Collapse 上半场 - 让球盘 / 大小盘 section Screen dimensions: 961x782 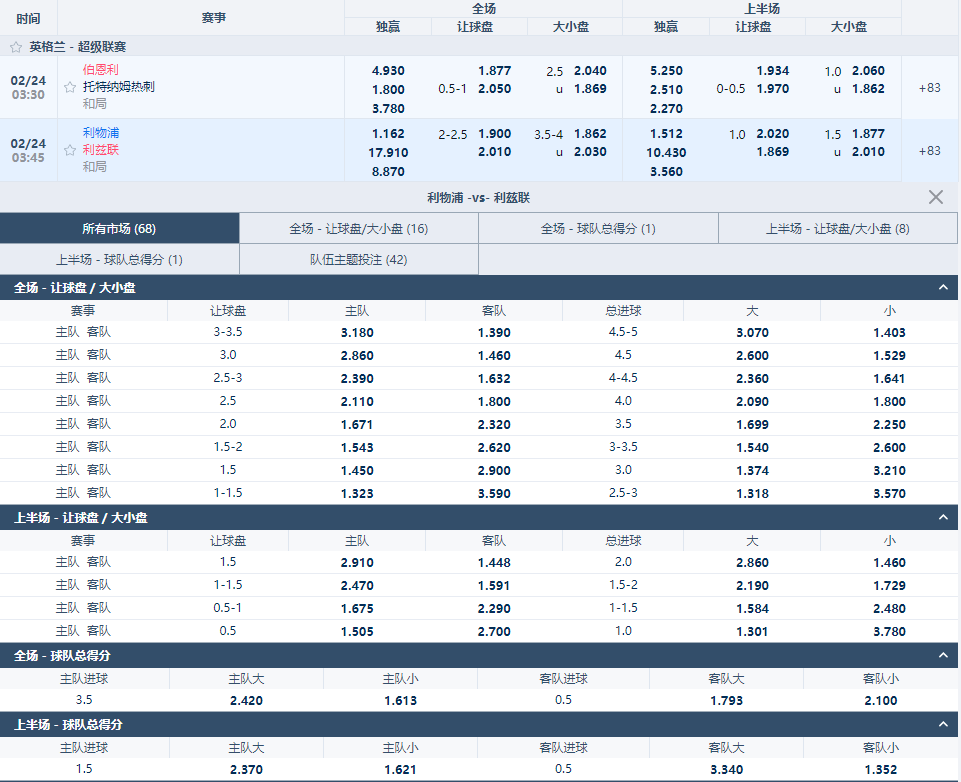[942, 518]
